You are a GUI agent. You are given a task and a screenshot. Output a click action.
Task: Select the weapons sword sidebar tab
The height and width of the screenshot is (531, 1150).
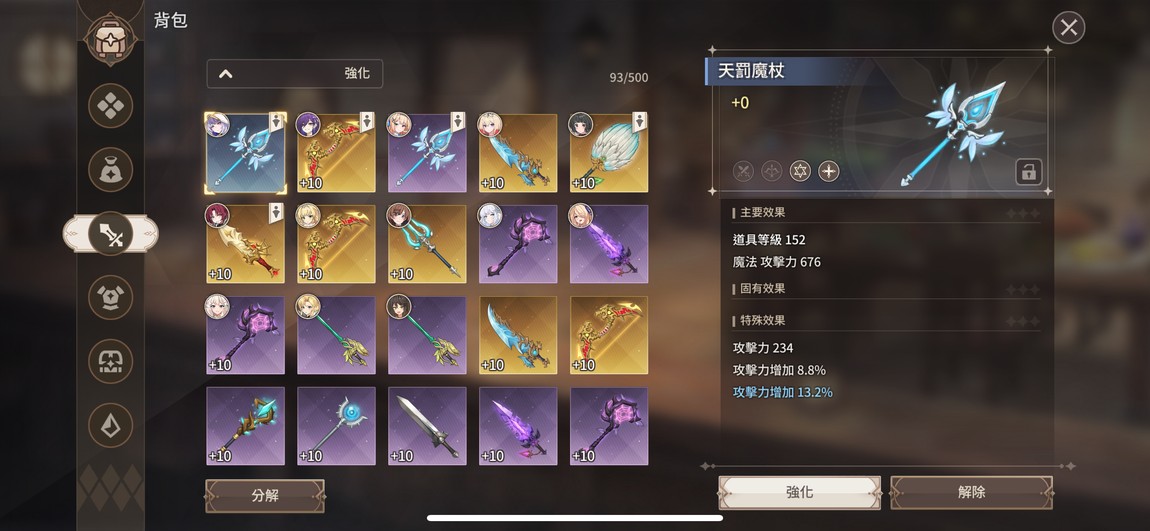tap(110, 234)
